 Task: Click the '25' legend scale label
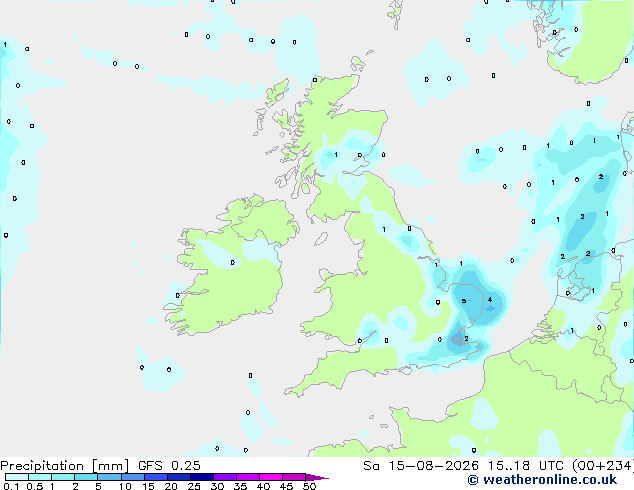pyautogui.click(x=194, y=486)
